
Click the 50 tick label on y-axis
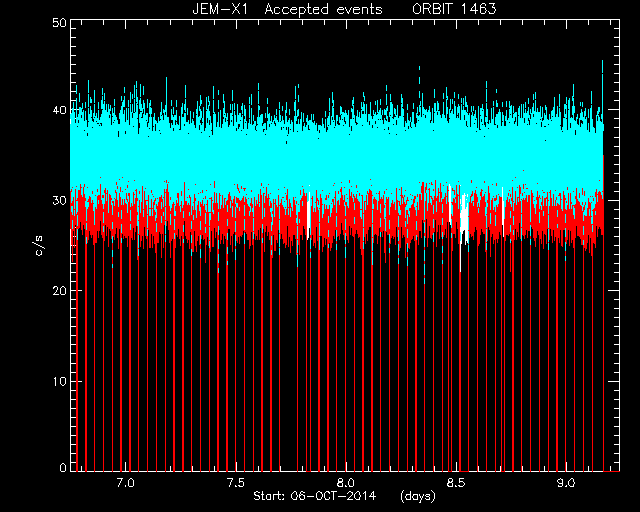59,22
